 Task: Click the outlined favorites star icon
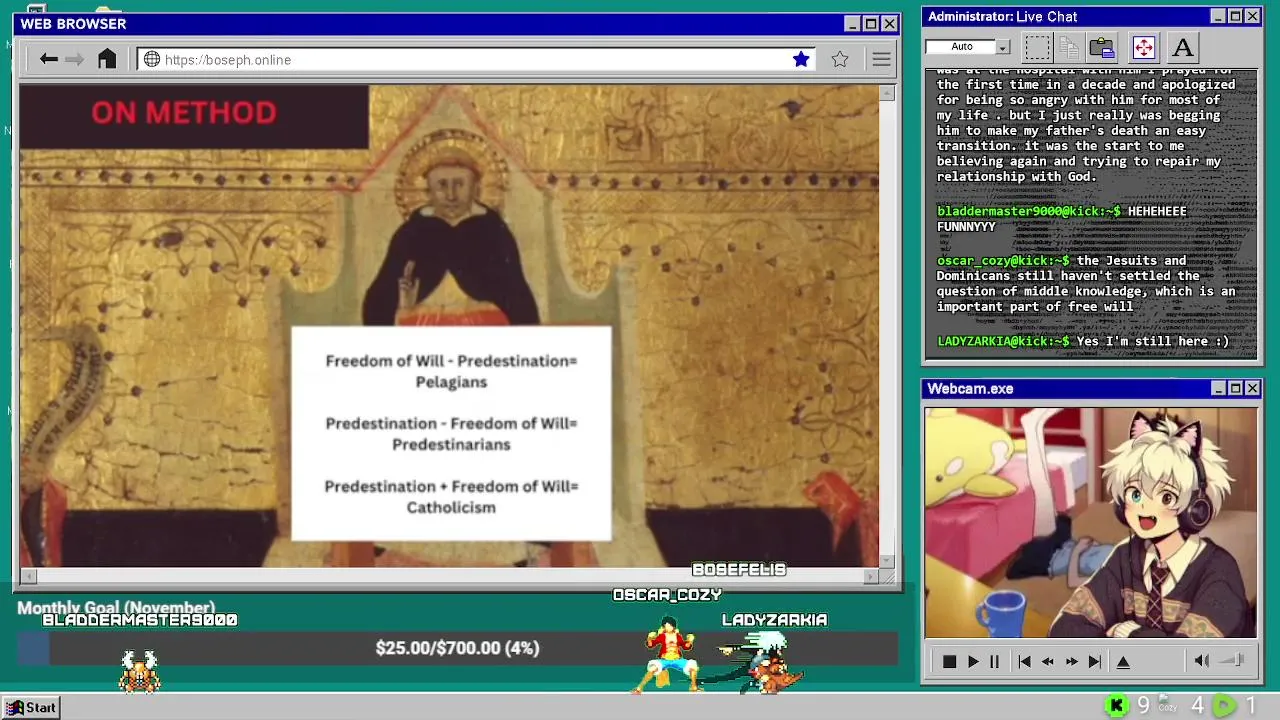[x=840, y=60]
